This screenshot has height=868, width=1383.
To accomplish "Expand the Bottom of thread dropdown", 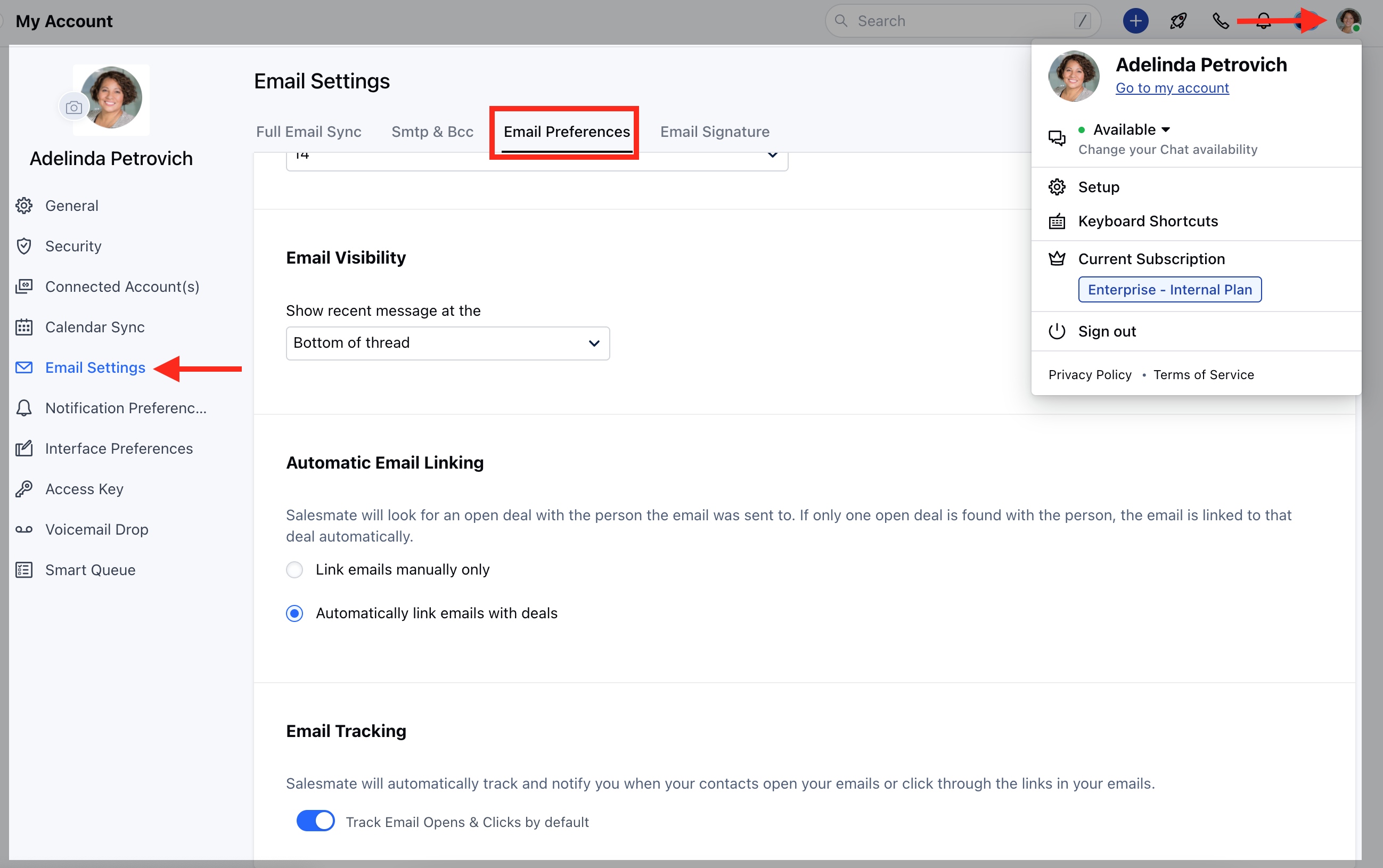I will coord(447,343).
